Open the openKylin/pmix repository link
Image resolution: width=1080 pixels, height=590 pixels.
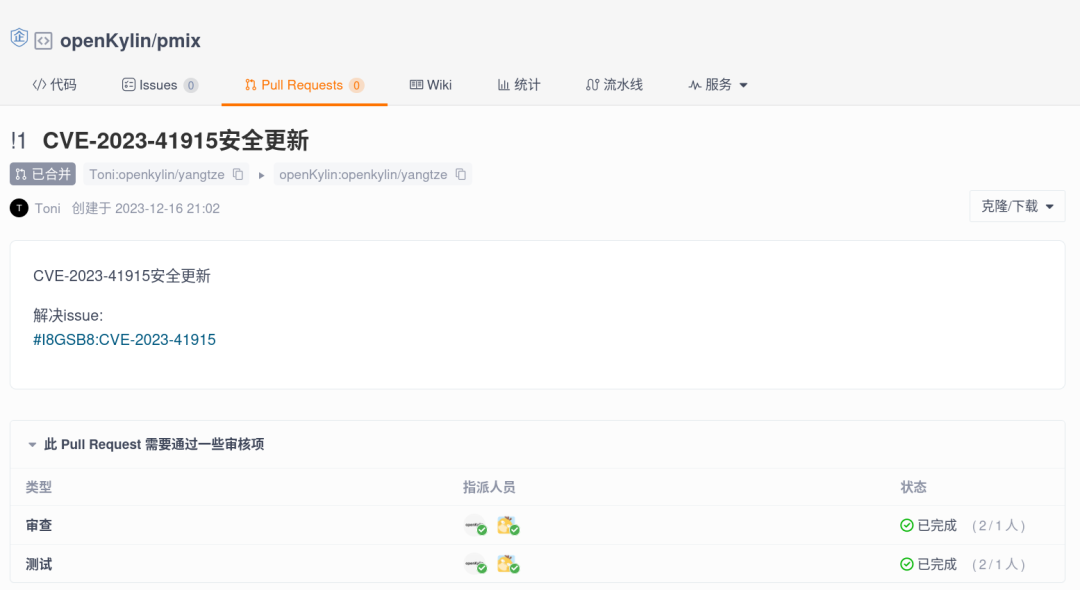pyautogui.click(x=130, y=41)
